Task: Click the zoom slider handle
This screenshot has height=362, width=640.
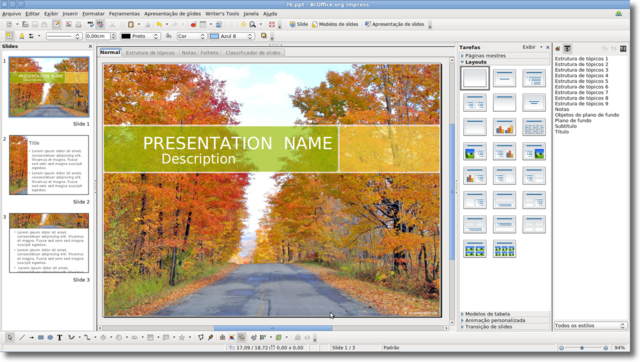Action: click(x=582, y=348)
